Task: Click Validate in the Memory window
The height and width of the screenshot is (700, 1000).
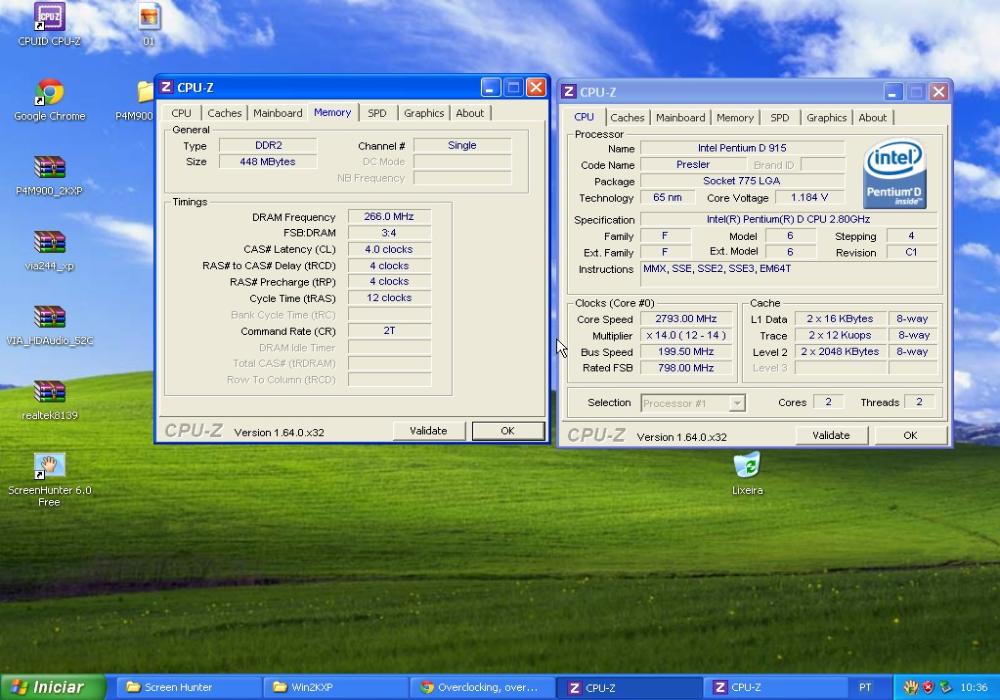Action: [429, 431]
